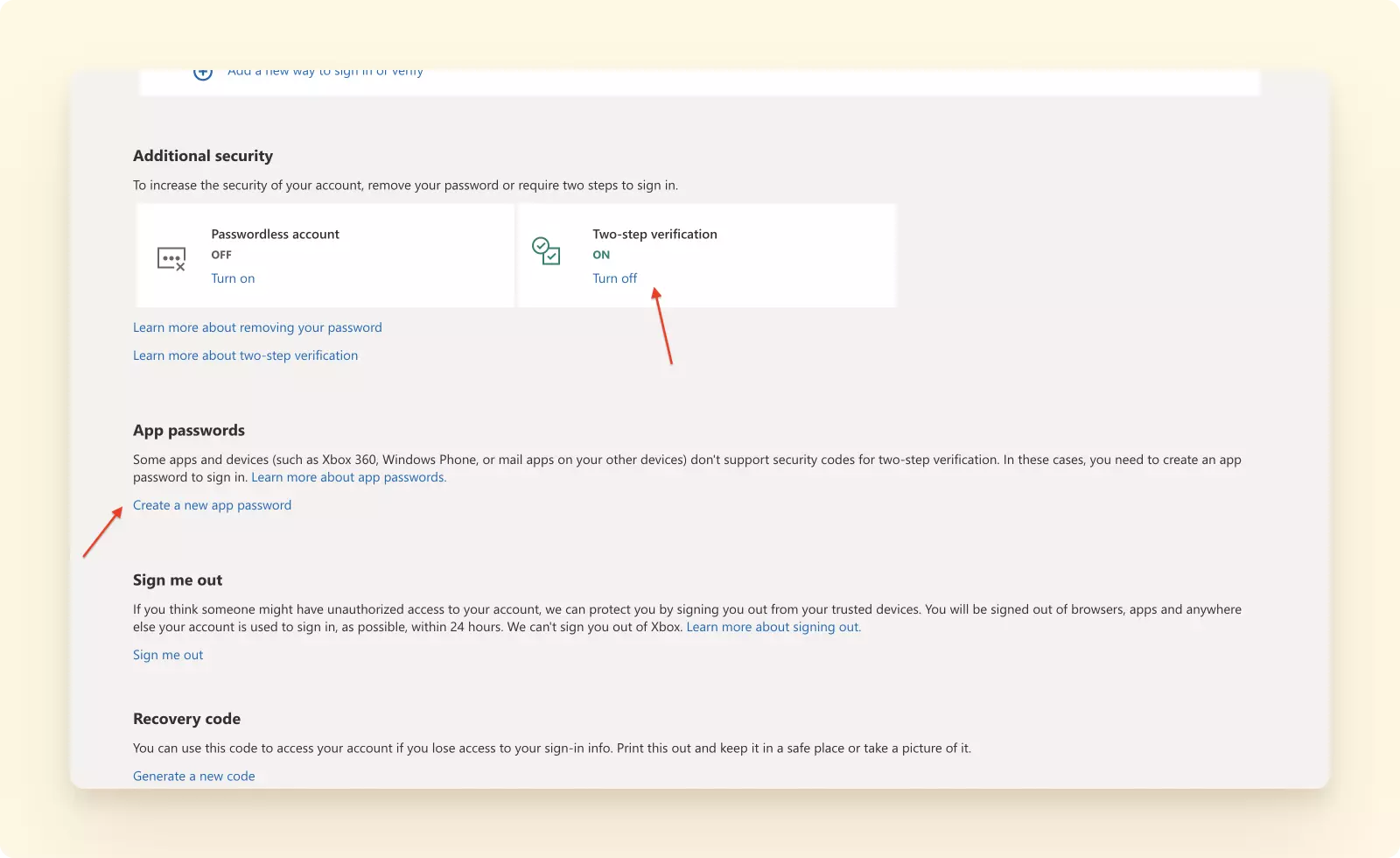Click the 'Sign me out' link

click(167, 654)
